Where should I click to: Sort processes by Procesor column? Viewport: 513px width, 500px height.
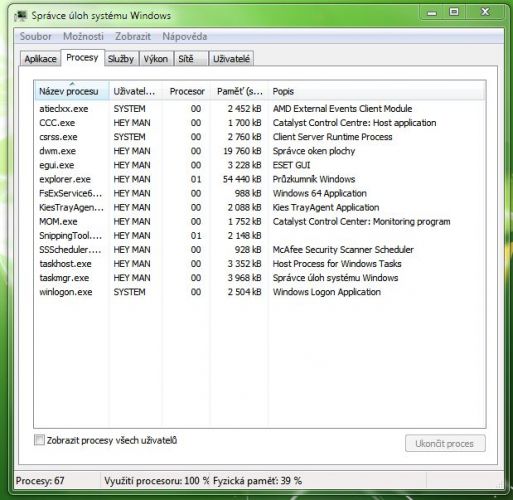(186, 91)
